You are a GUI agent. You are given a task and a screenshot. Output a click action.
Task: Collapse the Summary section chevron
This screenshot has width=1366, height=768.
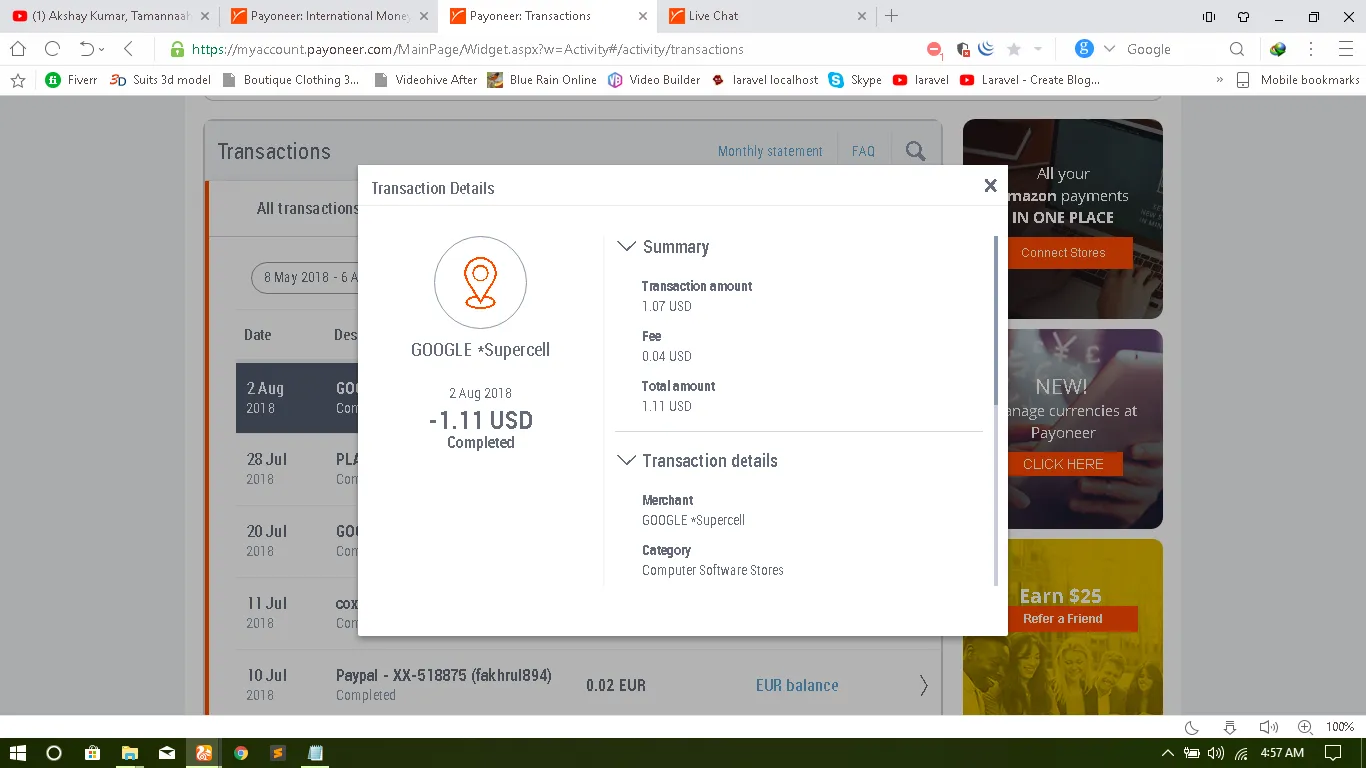(x=627, y=247)
